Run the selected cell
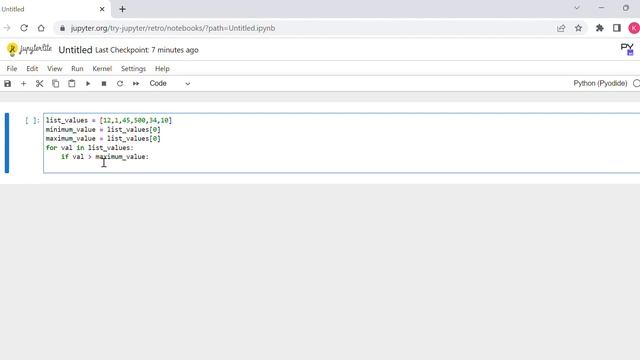The image size is (640, 360). 88,84
